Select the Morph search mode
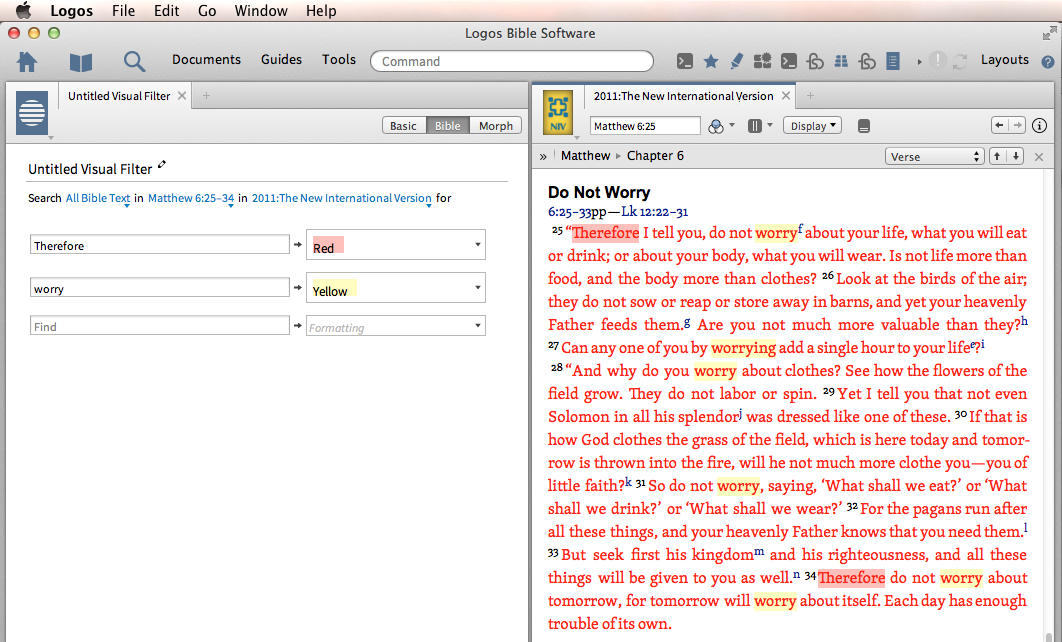Screen dimensions: 1062x642 point(496,126)
